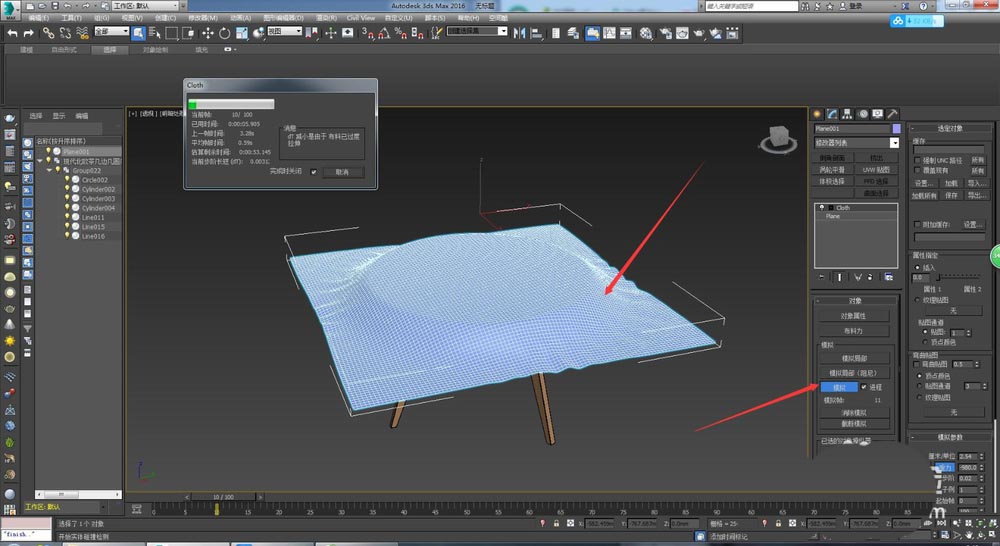Select the Rotate transform tool

click(226, 33)
